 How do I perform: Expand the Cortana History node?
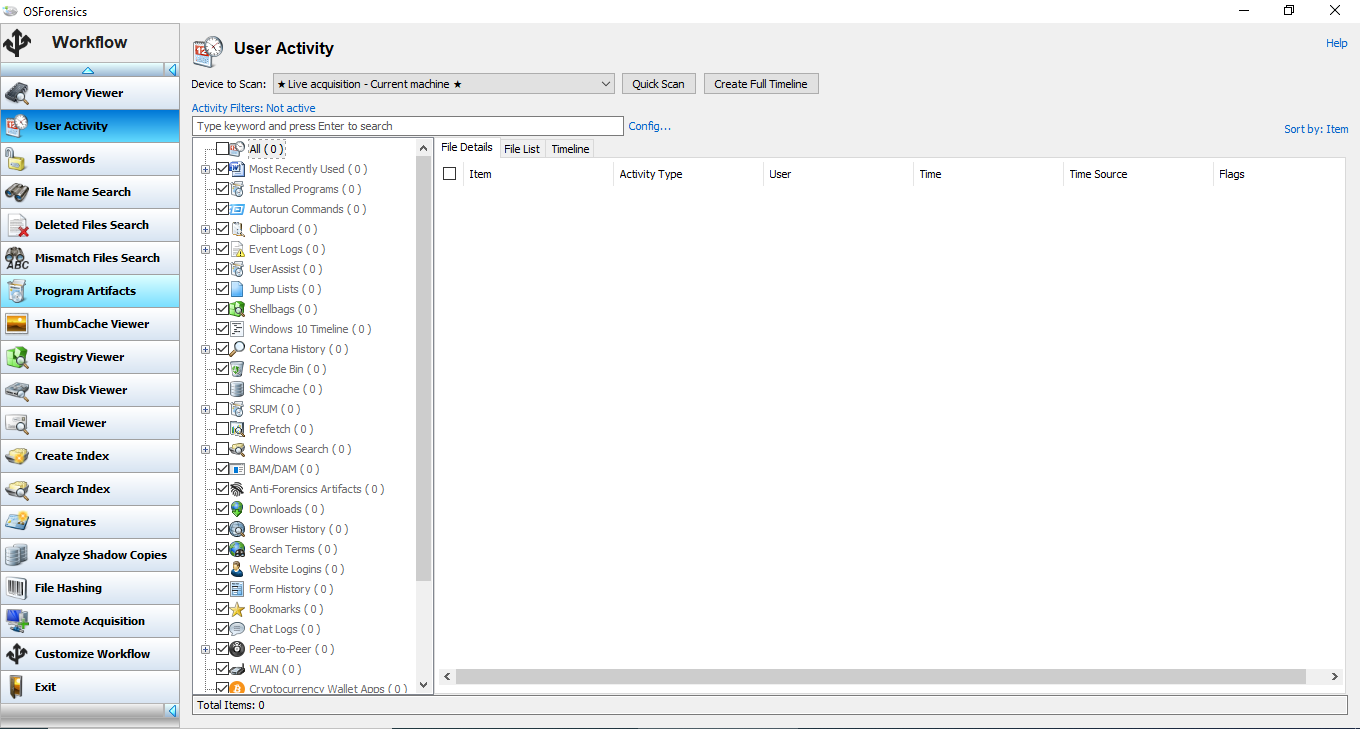click(x=205, y=349)
